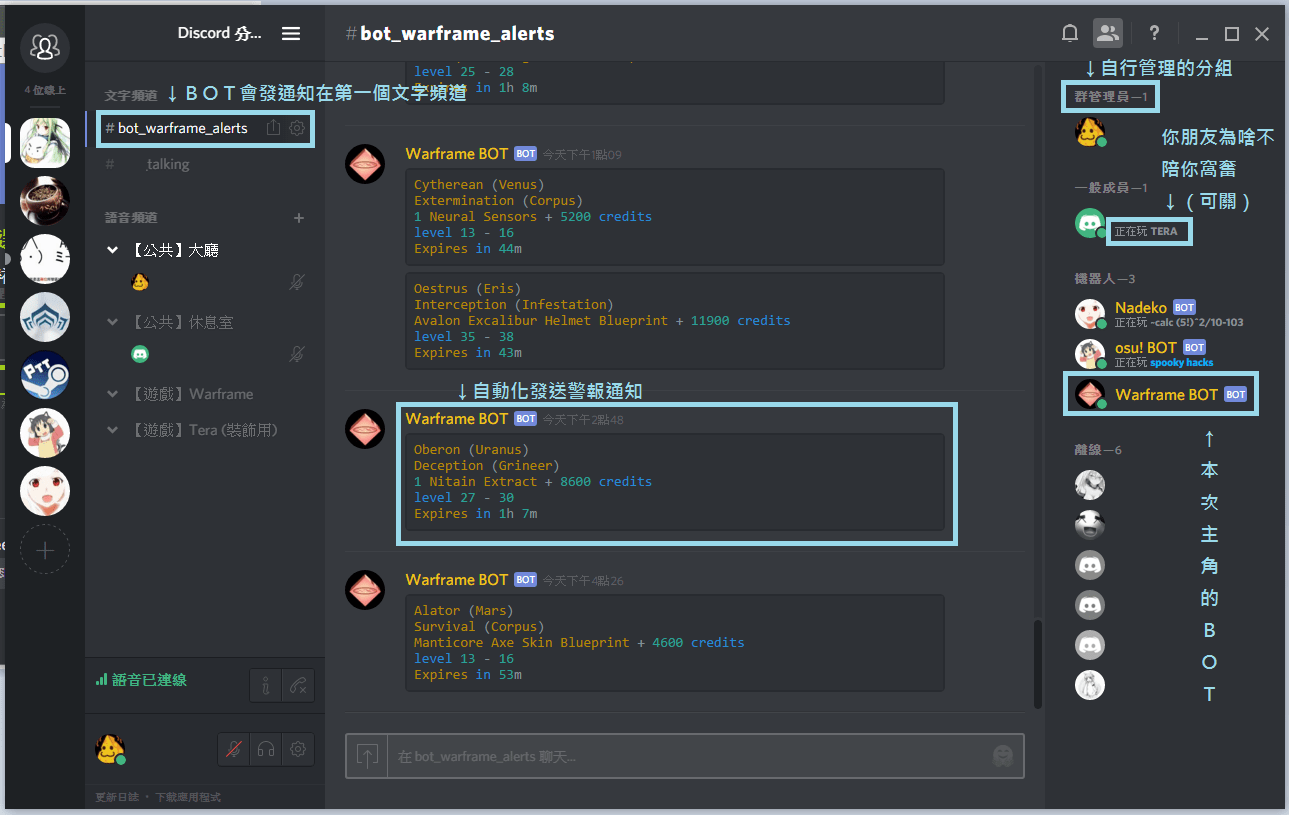Upload a file with the arrow button
This screenshot has width=1289, height=815.
click(367, 756)
